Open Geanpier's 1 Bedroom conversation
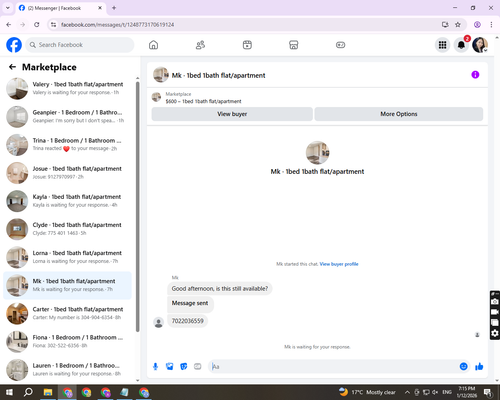 point(68,116)
